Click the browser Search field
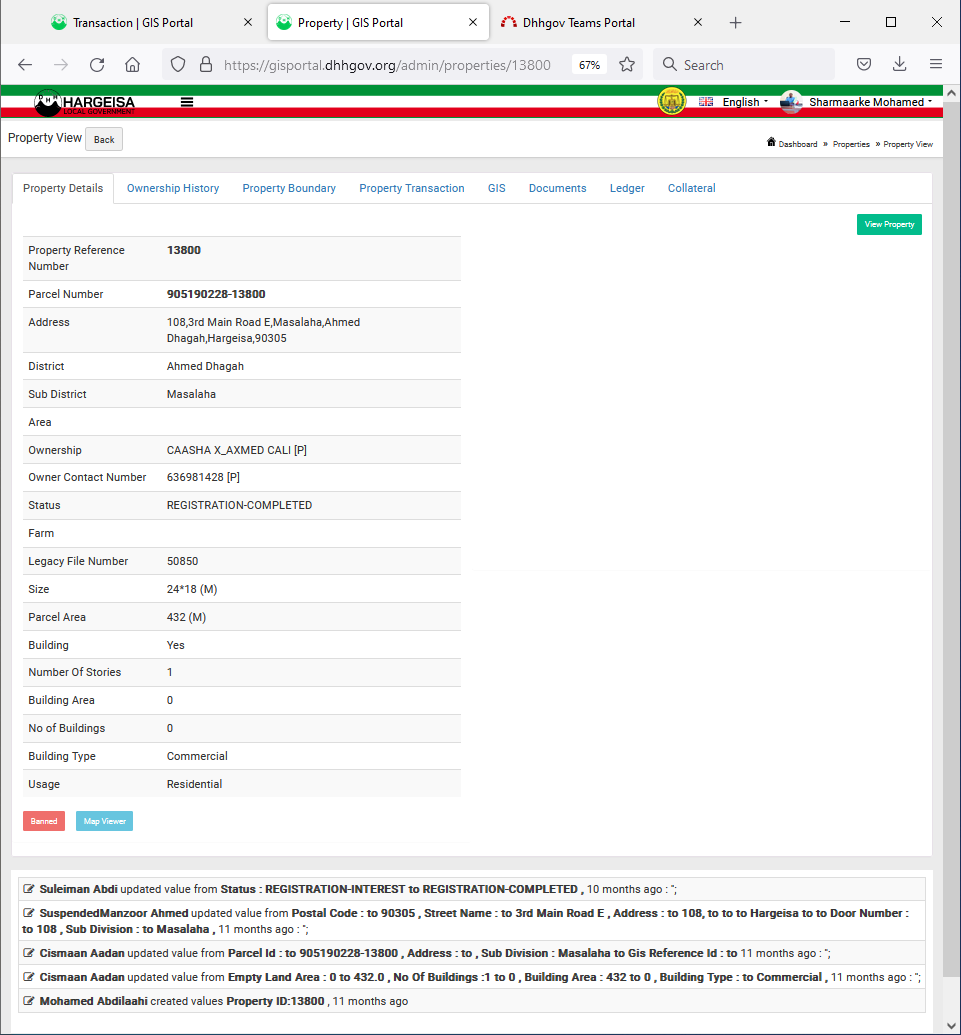 pyautogui.click(x=744, y=65)
